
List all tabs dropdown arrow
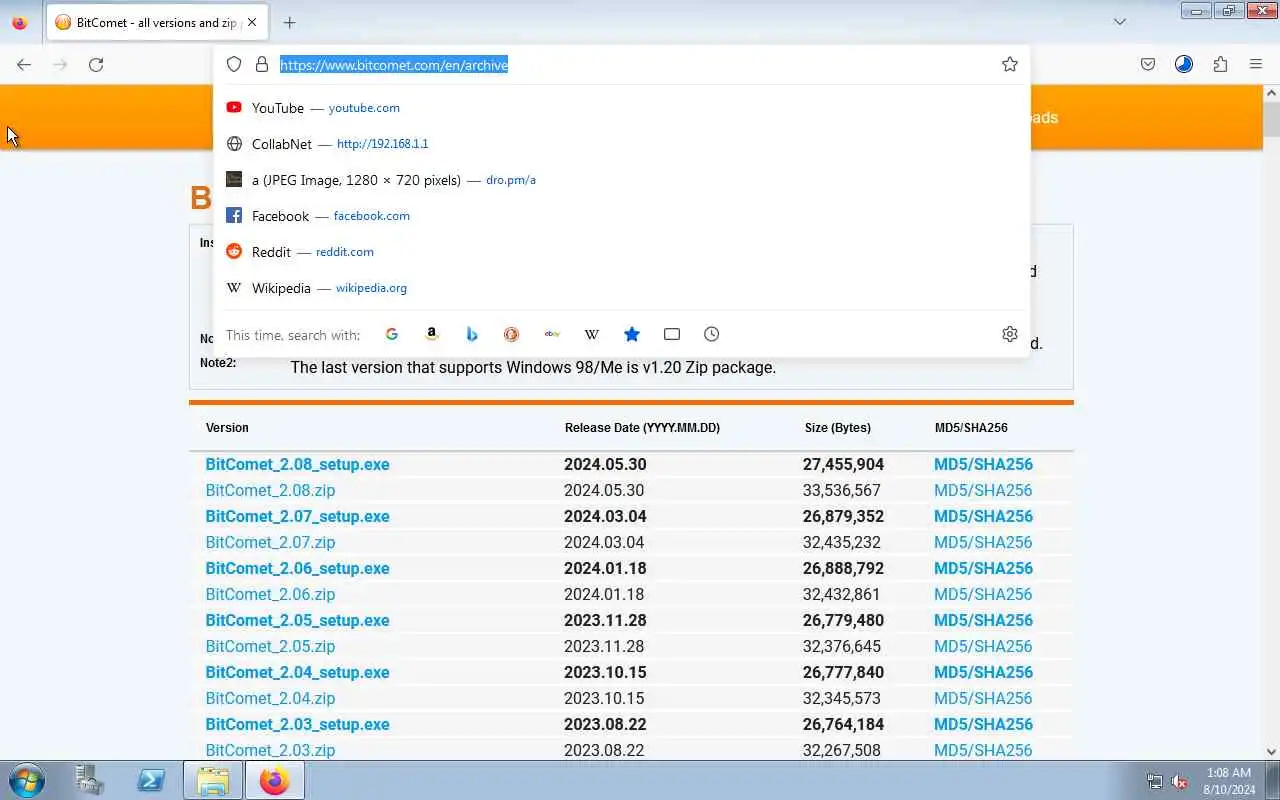tap(1120, 22)
